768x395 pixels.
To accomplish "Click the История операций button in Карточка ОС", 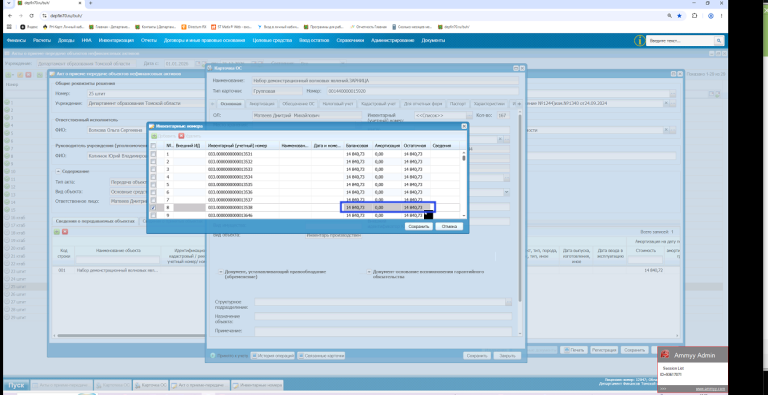I will point(273,356).
